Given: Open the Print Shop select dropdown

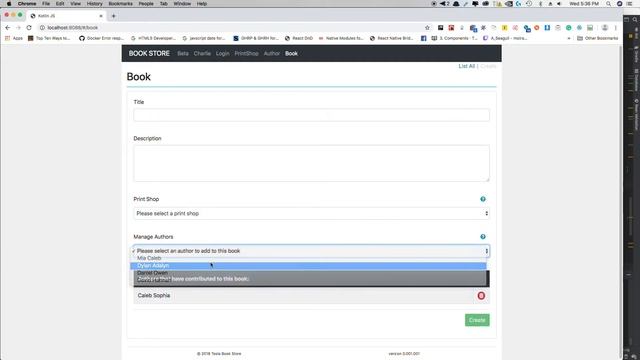Looking at the screenshot, I should tap(311, 213).
